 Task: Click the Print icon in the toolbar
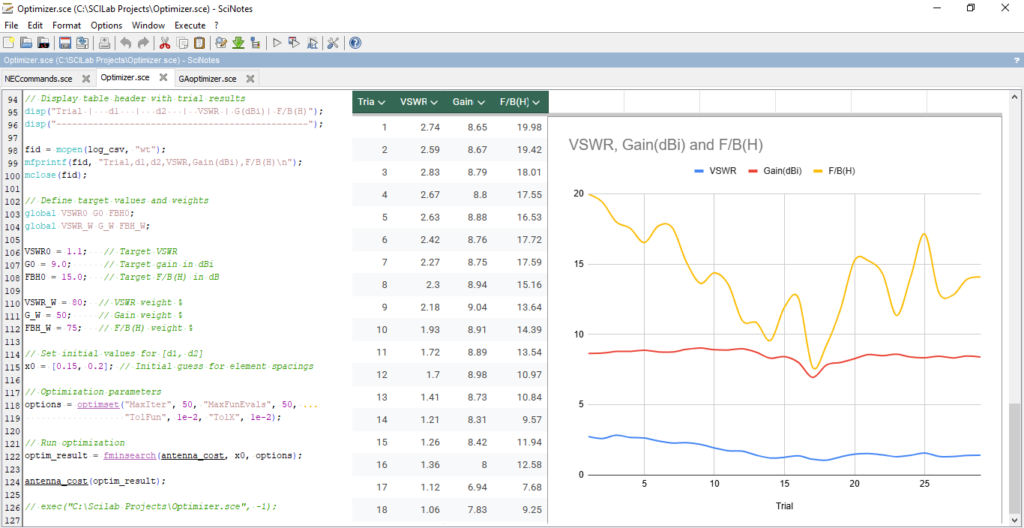coord(104,43)
